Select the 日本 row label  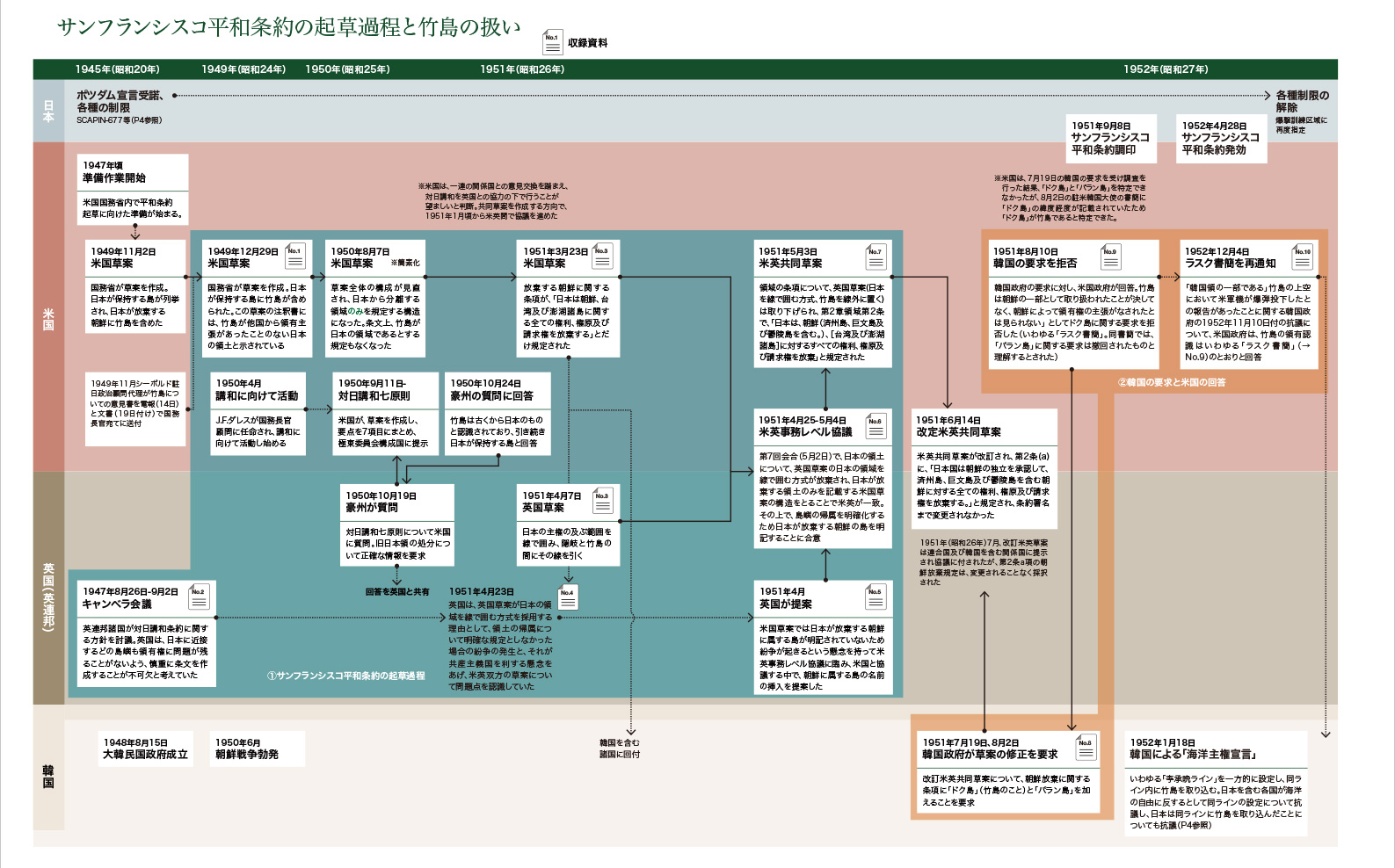point(49,112)
